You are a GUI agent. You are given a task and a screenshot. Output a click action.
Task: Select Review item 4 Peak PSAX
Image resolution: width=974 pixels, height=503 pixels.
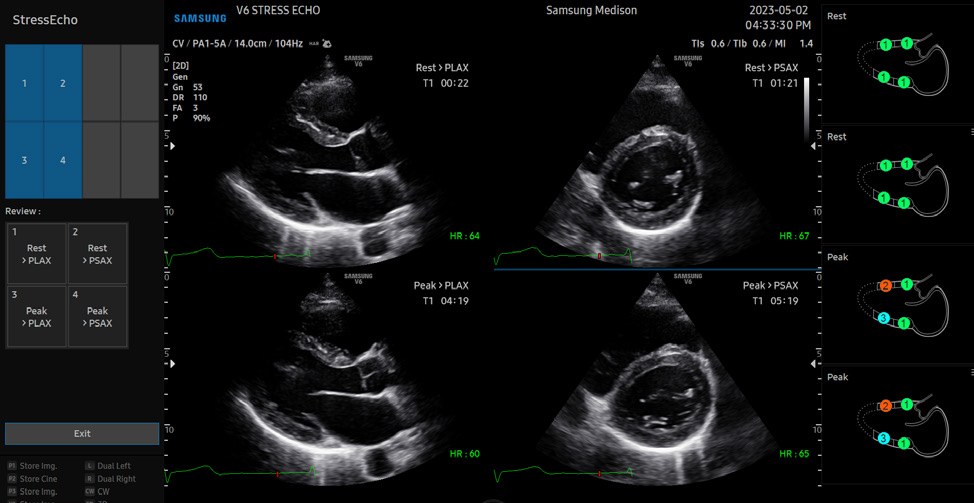(x=98, y=316)
